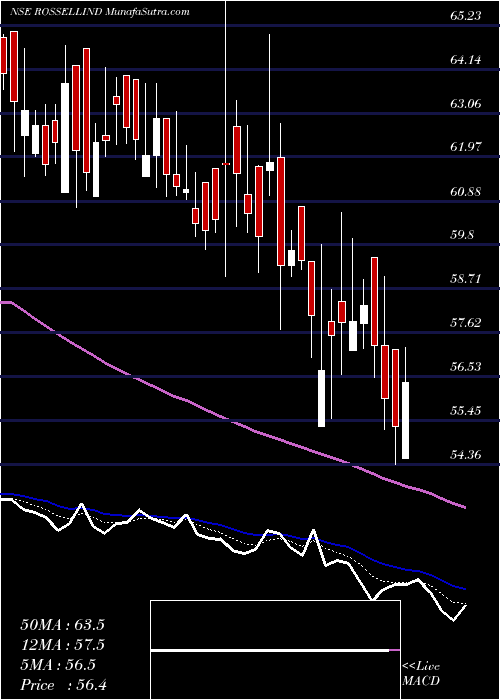
Task: Select the 56.53 price axis label
Action: coord(466,367)
